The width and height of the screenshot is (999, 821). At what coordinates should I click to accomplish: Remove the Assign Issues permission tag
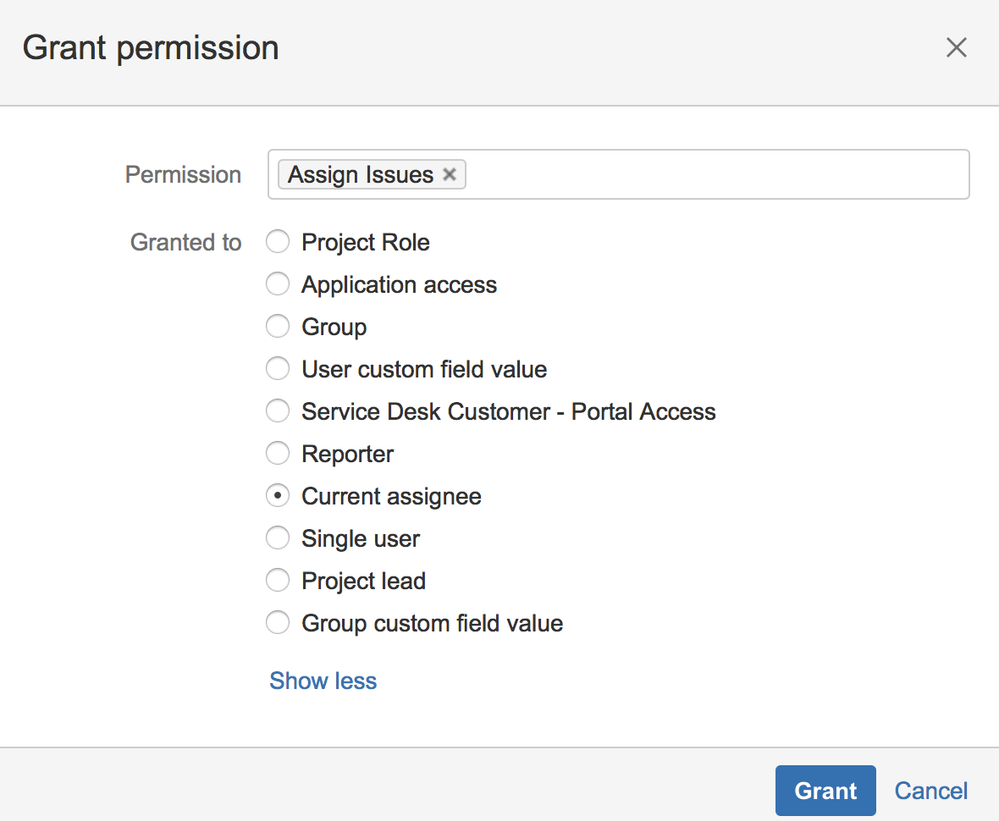point(449,175)
